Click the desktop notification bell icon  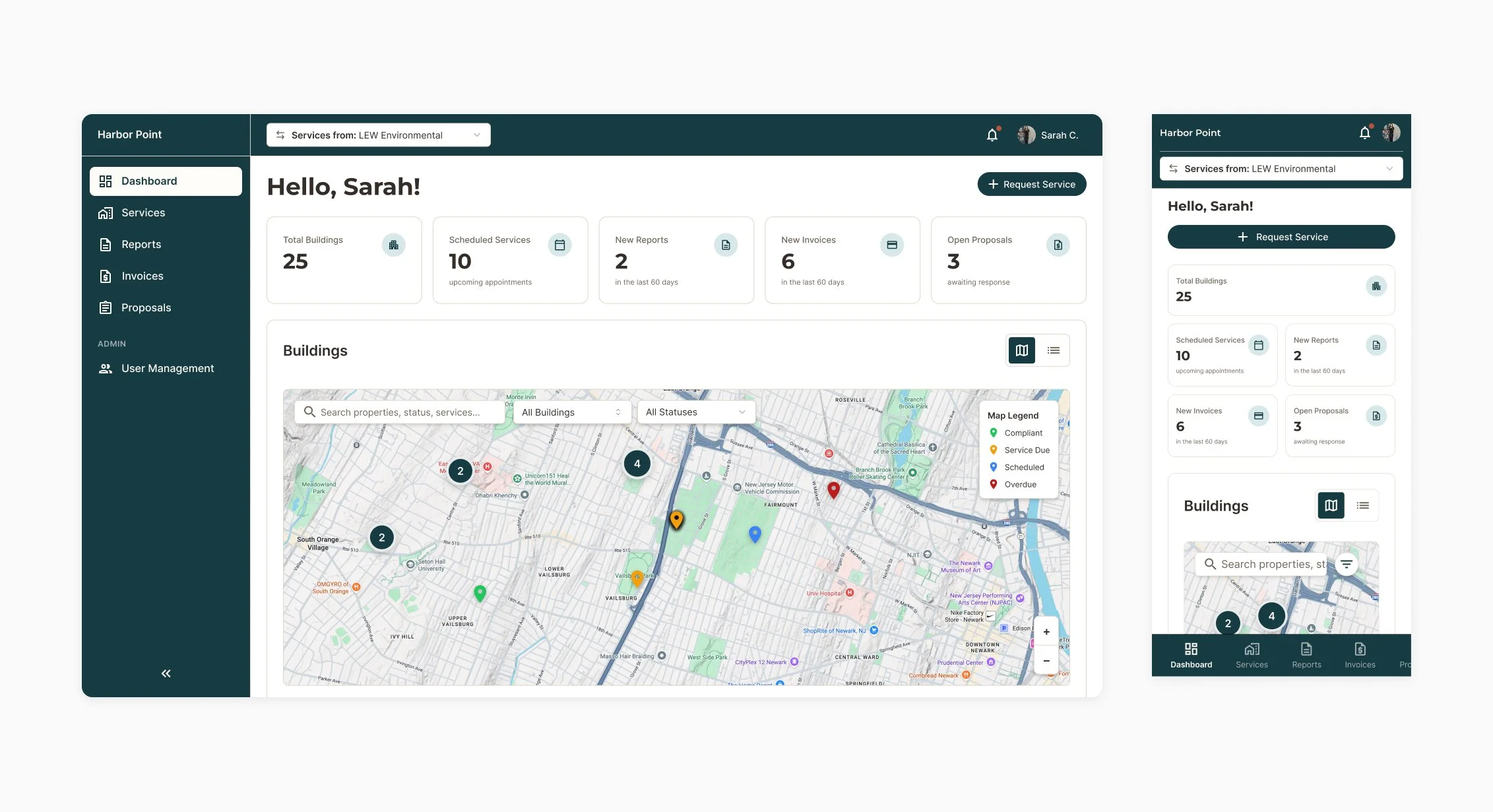[x=992, y=135]
